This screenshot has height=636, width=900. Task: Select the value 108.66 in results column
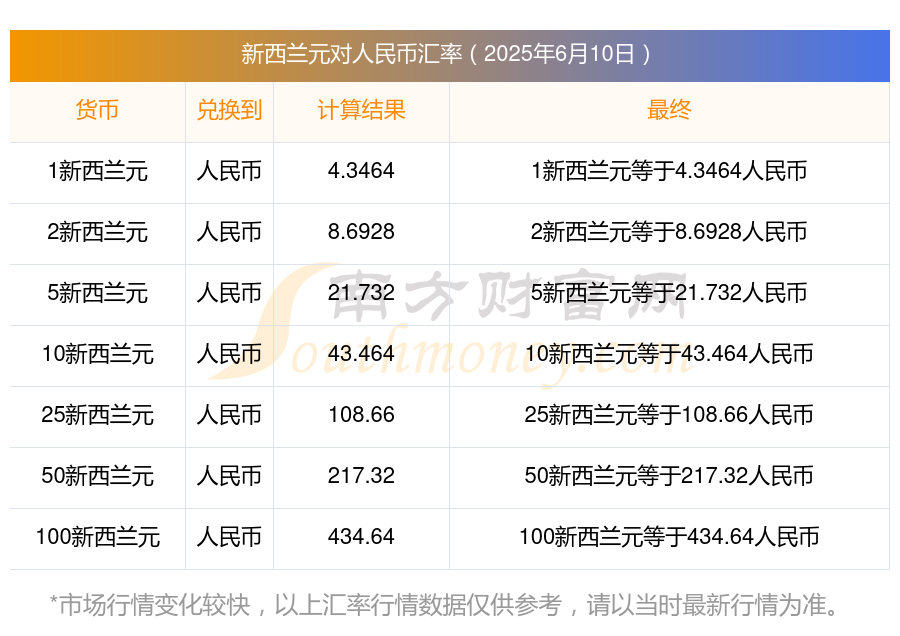pos(361,415)
